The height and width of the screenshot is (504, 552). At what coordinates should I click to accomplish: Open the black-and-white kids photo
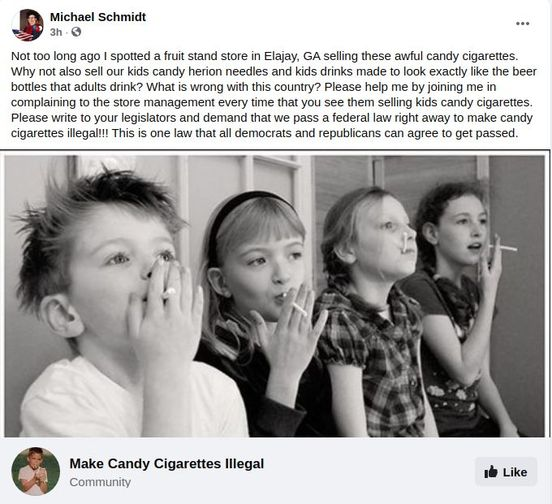(274, 296)
